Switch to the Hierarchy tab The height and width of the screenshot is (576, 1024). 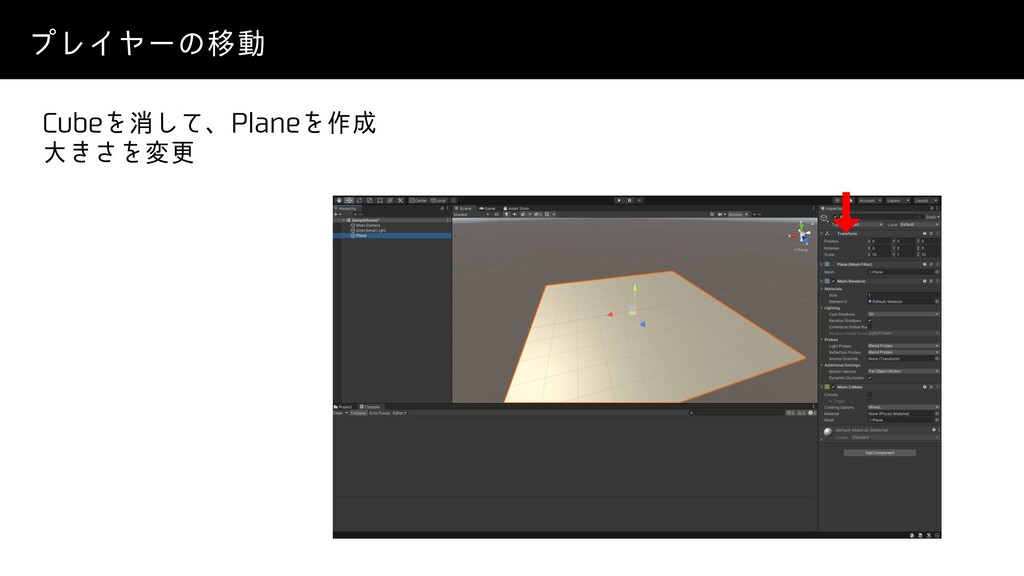346,208
